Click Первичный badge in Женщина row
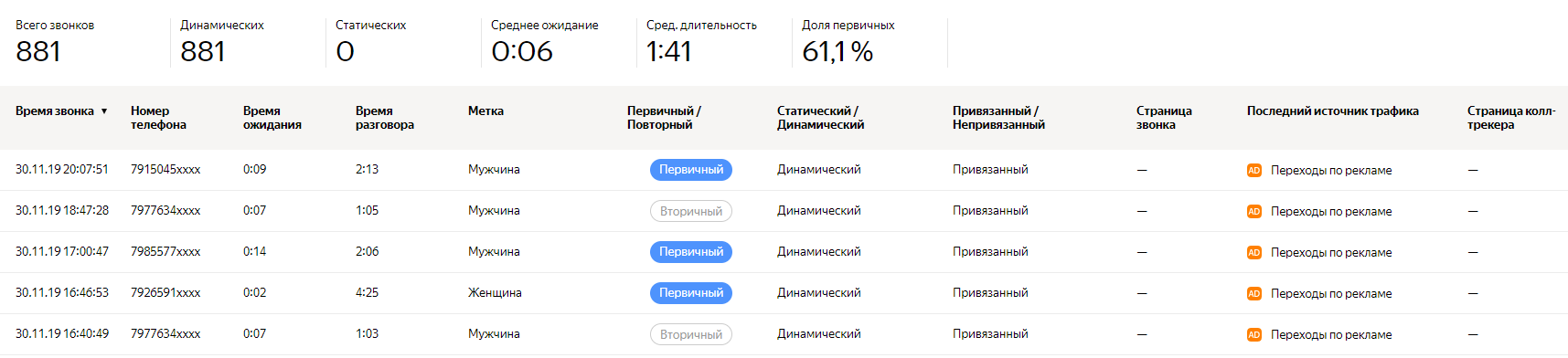Image resolution: width=1568 pixels, height=358 pixels. pyautogui.click(x=691, y=293)
